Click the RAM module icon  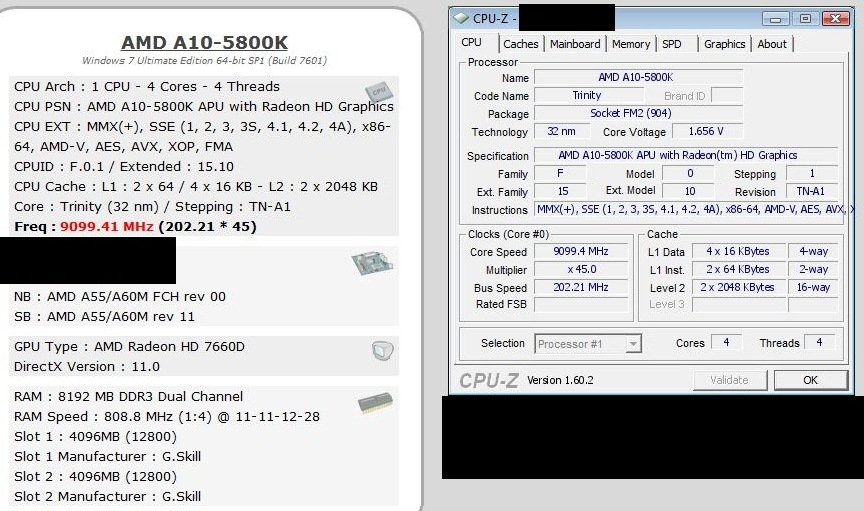click(x=374, y=403)
